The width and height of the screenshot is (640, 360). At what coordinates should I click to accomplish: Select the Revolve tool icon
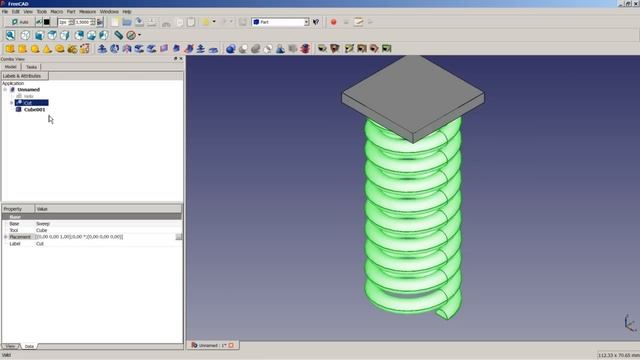[x=115, y=49]
